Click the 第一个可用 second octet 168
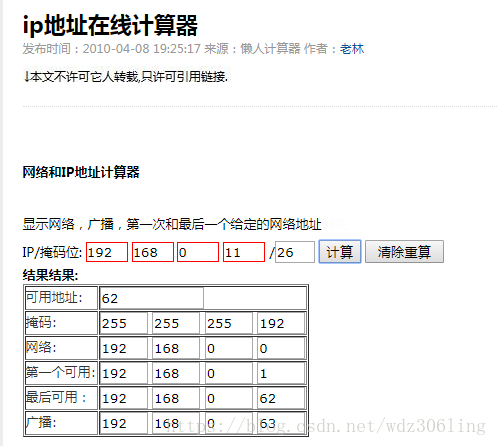The height and width of the screenshot is (446, 497). pos(176,373)
